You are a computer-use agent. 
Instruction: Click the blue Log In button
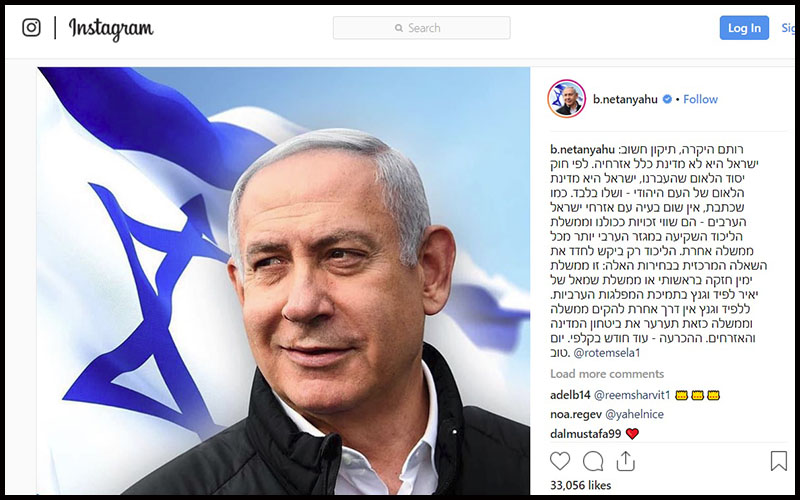pyautogui.click(x=744, y=28)
